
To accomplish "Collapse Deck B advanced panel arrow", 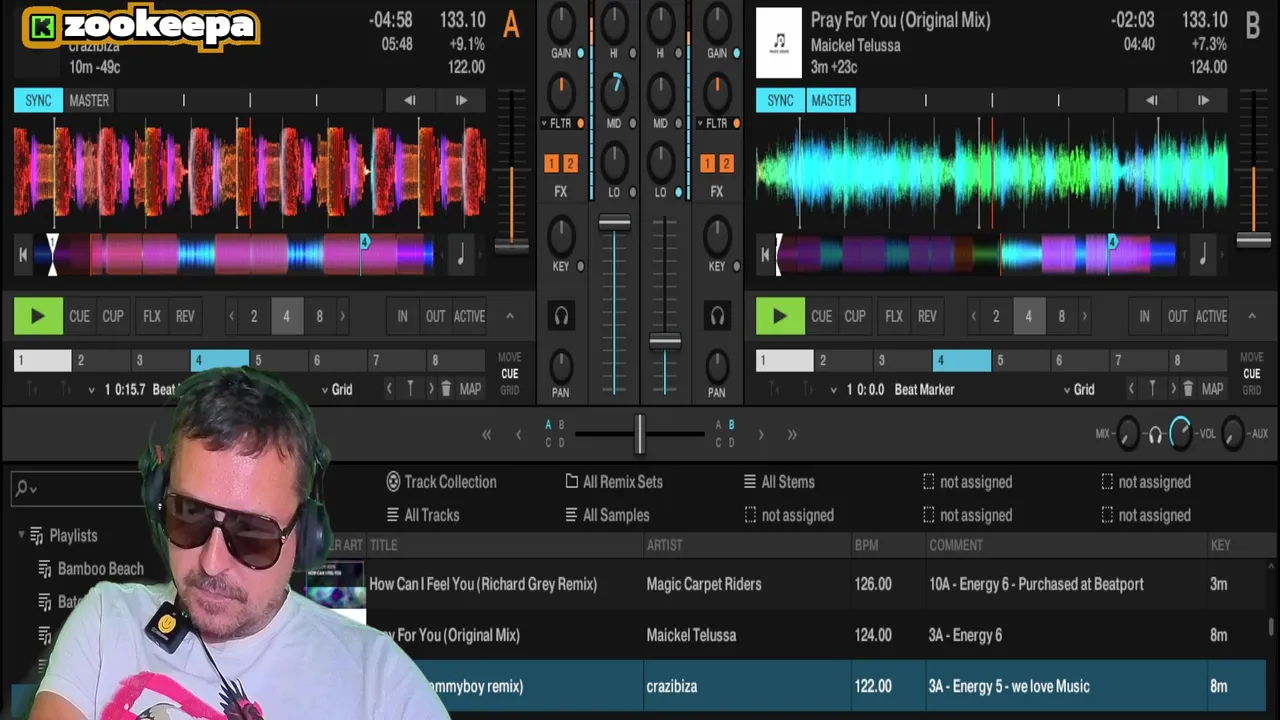I will (x=1251, y=316).
